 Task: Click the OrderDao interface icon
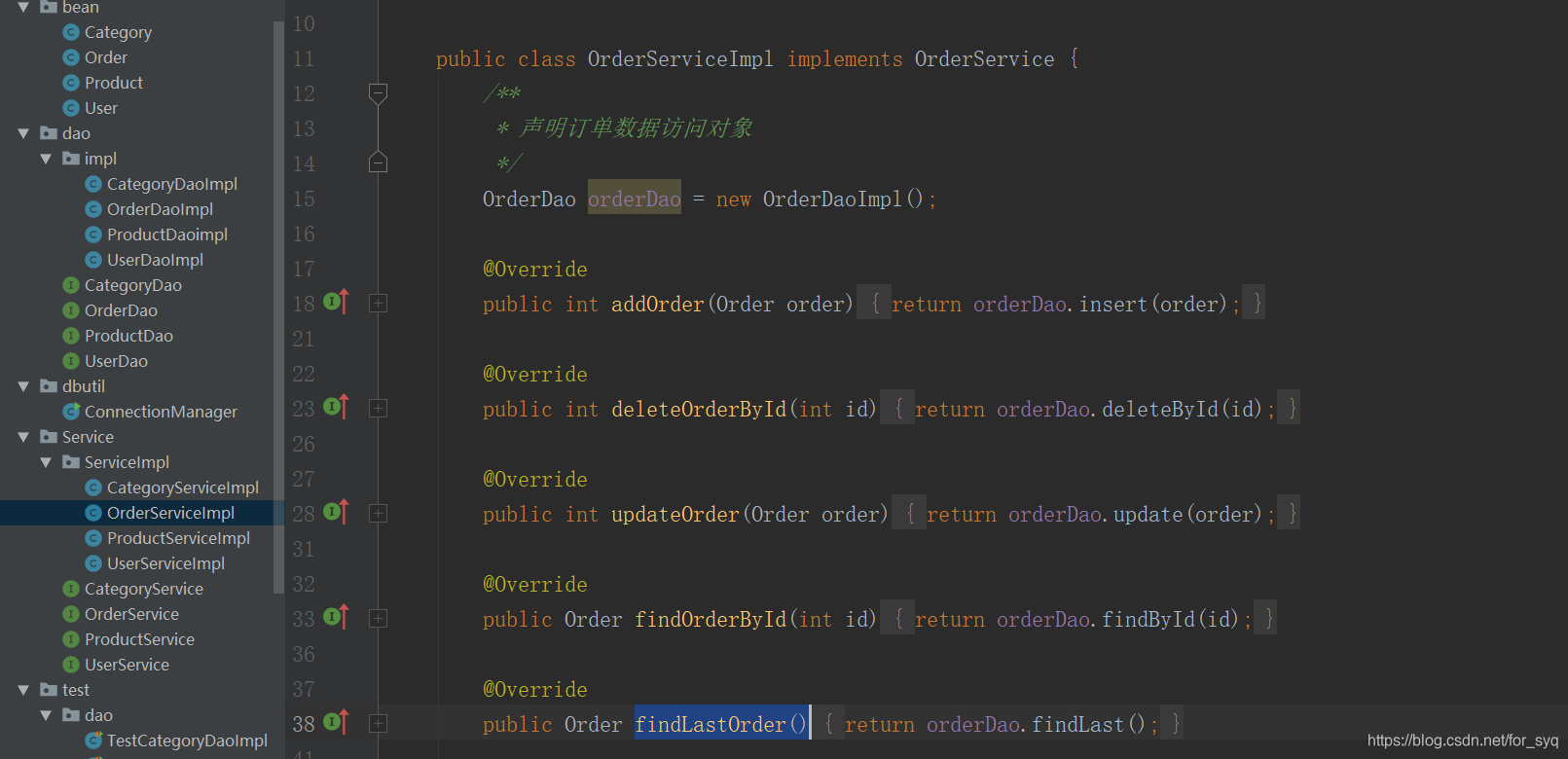click(71, 310)
